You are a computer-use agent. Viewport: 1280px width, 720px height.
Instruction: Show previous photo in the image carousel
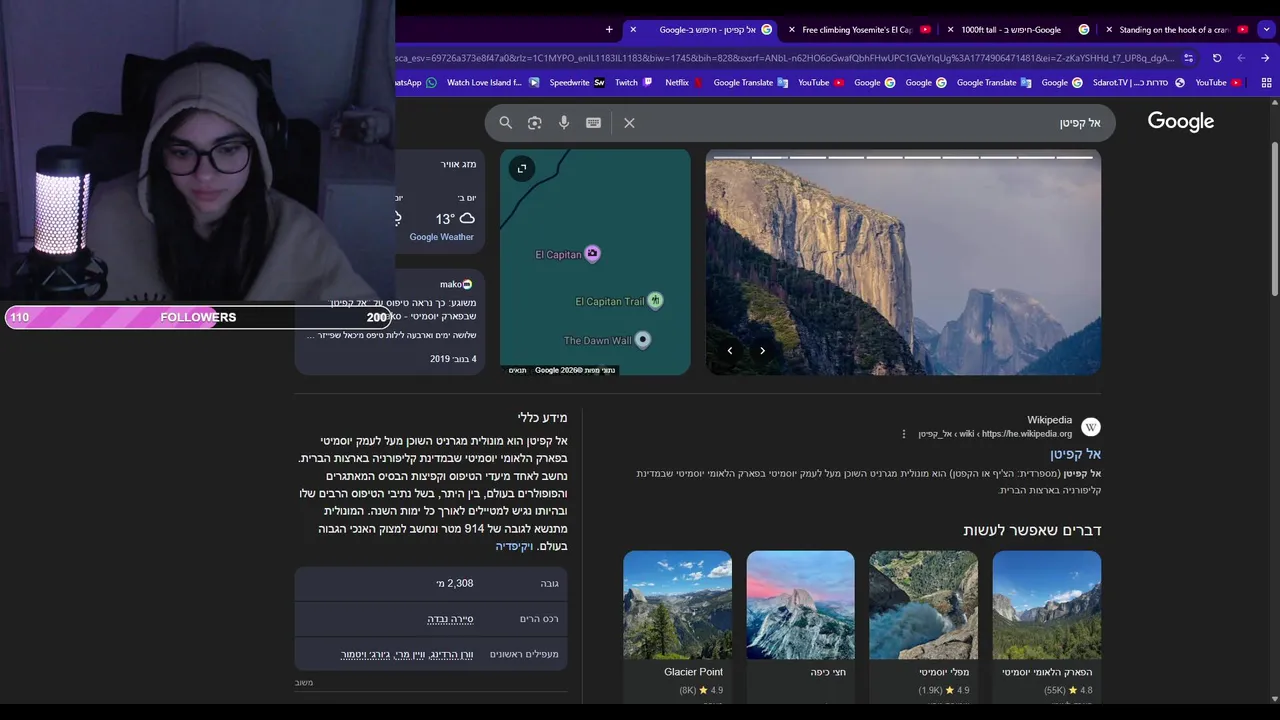[730, 351]
